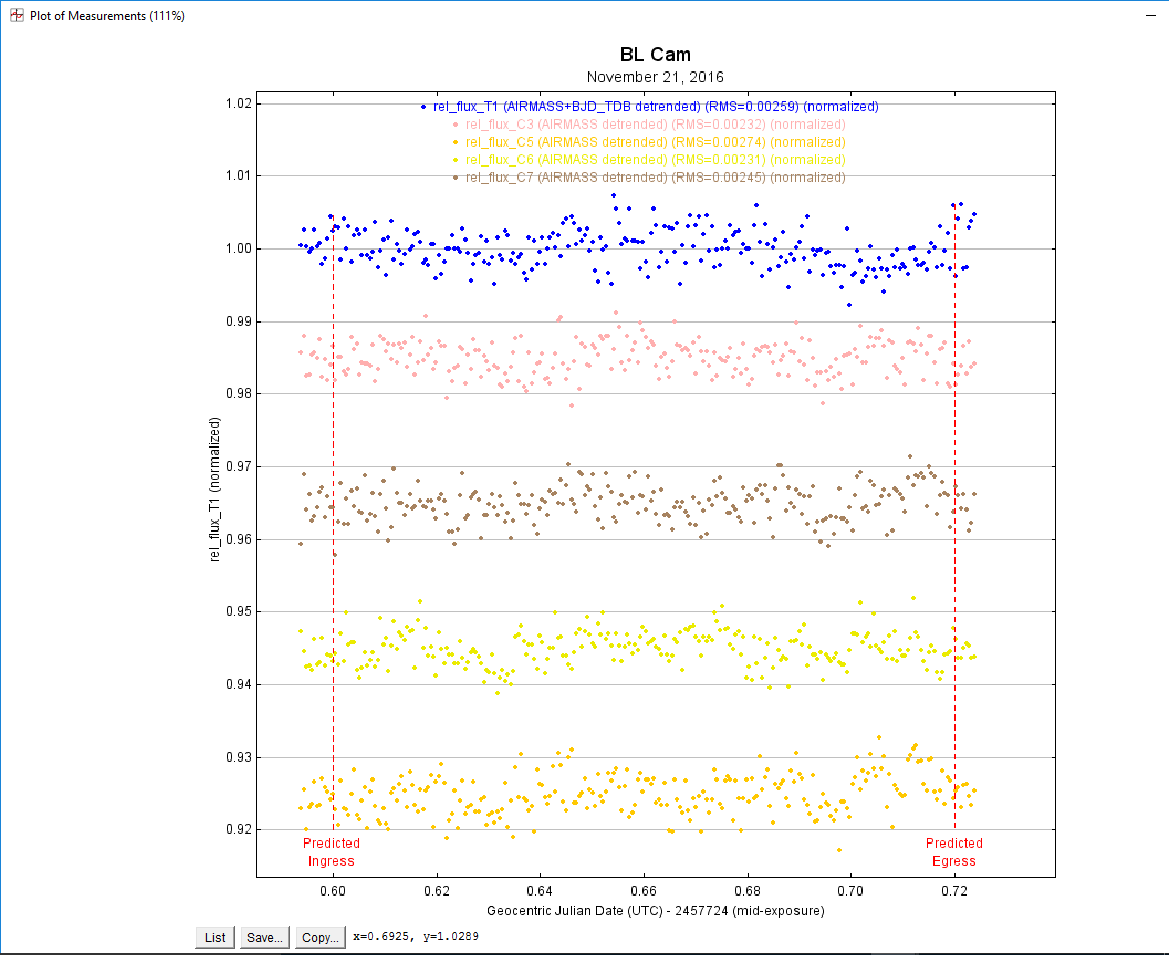Click the 'Predicted Egress' label

coord(954,852)
